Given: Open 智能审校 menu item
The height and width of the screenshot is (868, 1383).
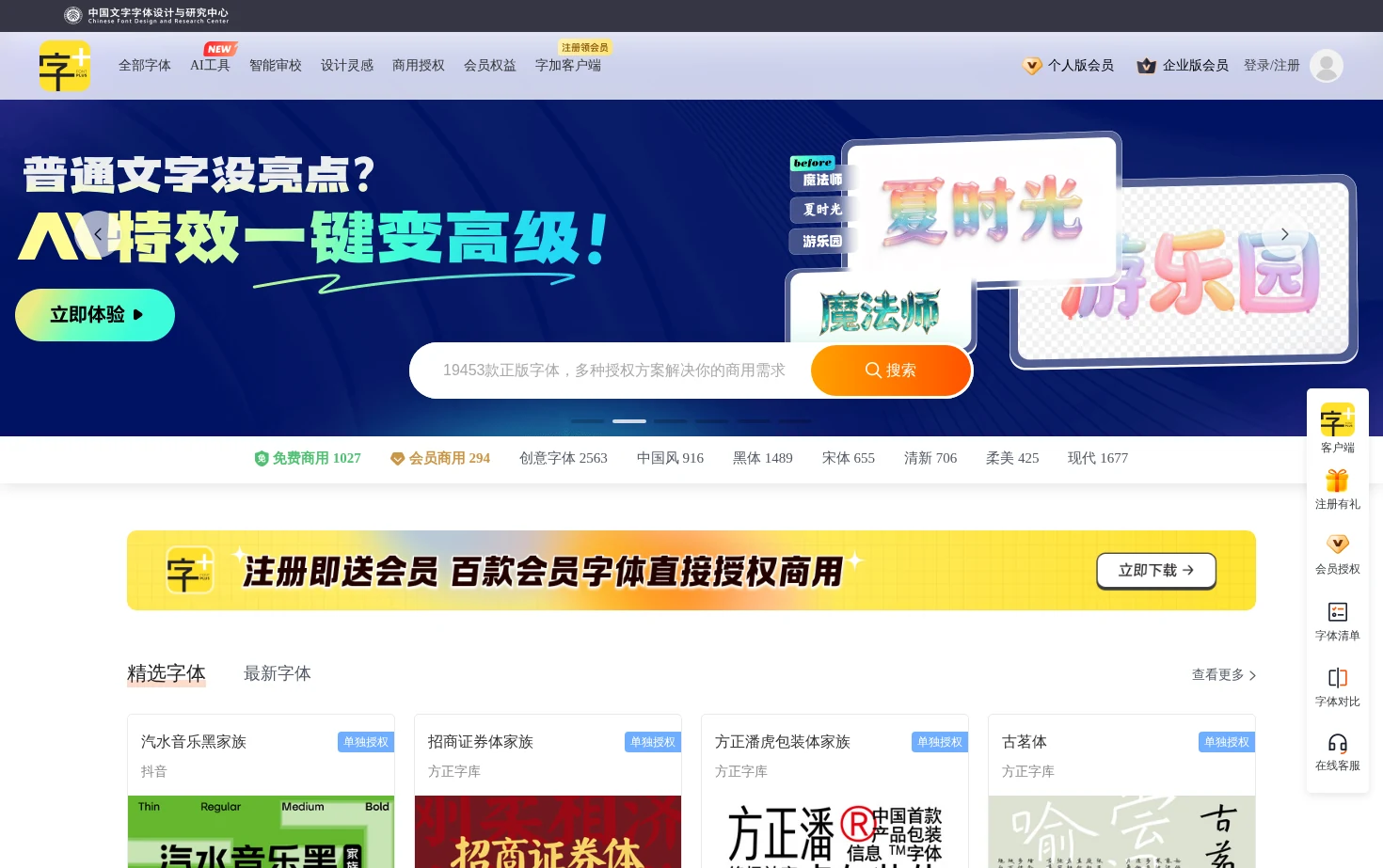Looking at the screenshot, I should click(x=276, y=65).
